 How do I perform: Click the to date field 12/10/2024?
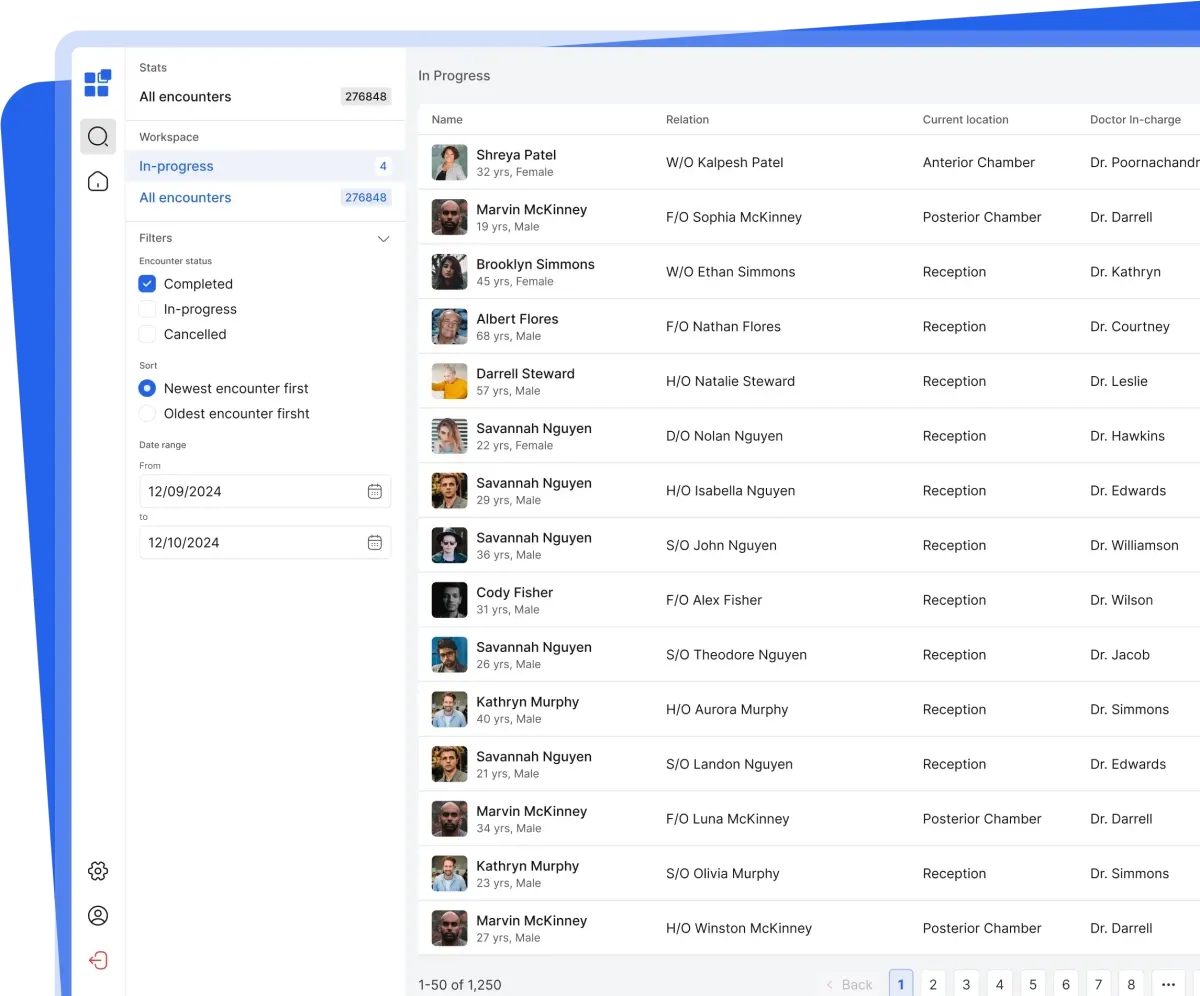click(x=265, y=542)
